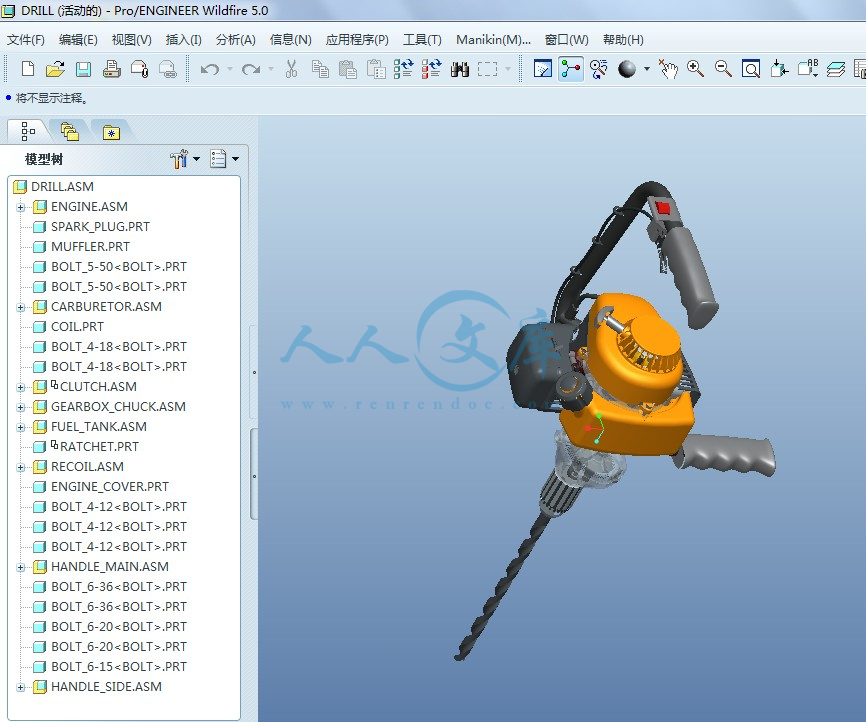This screenshot has width=866, height=722.
Task: Click the Print icon in the toolbar
Action: coord(112,69)
